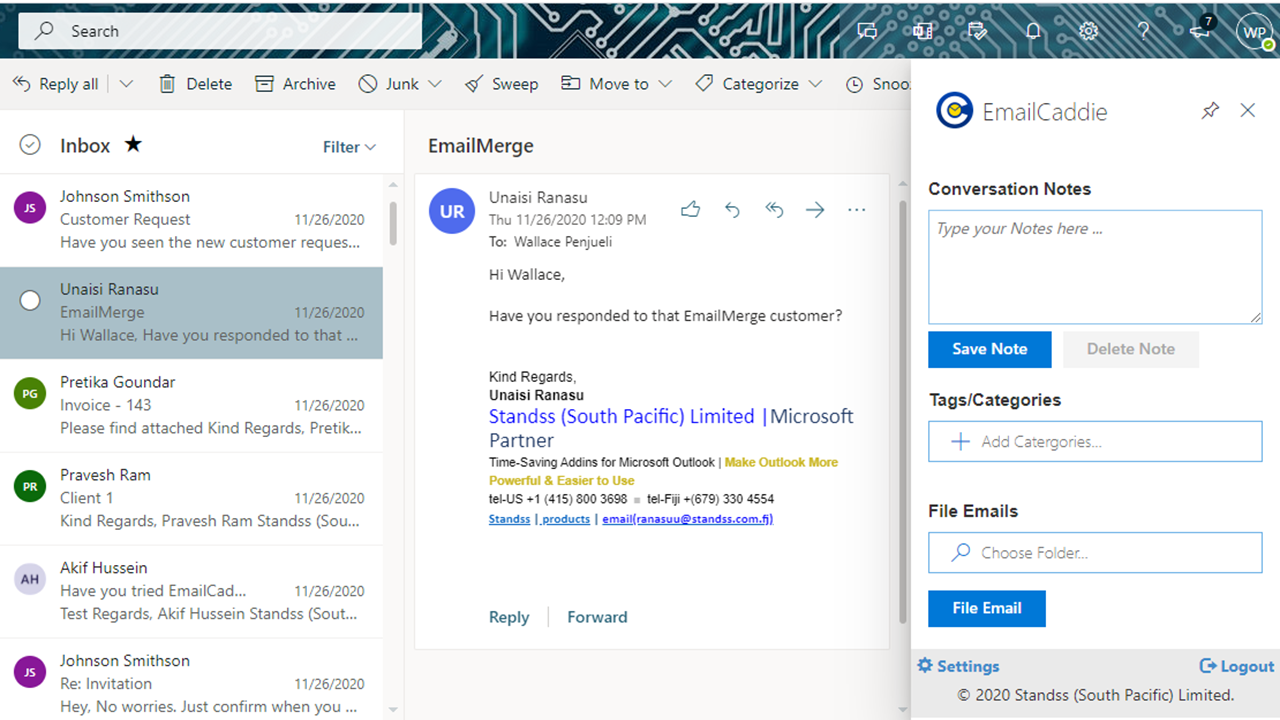Open the WP account avatar
Screen dimensions: 1280x720
(x=1254, y=32)
